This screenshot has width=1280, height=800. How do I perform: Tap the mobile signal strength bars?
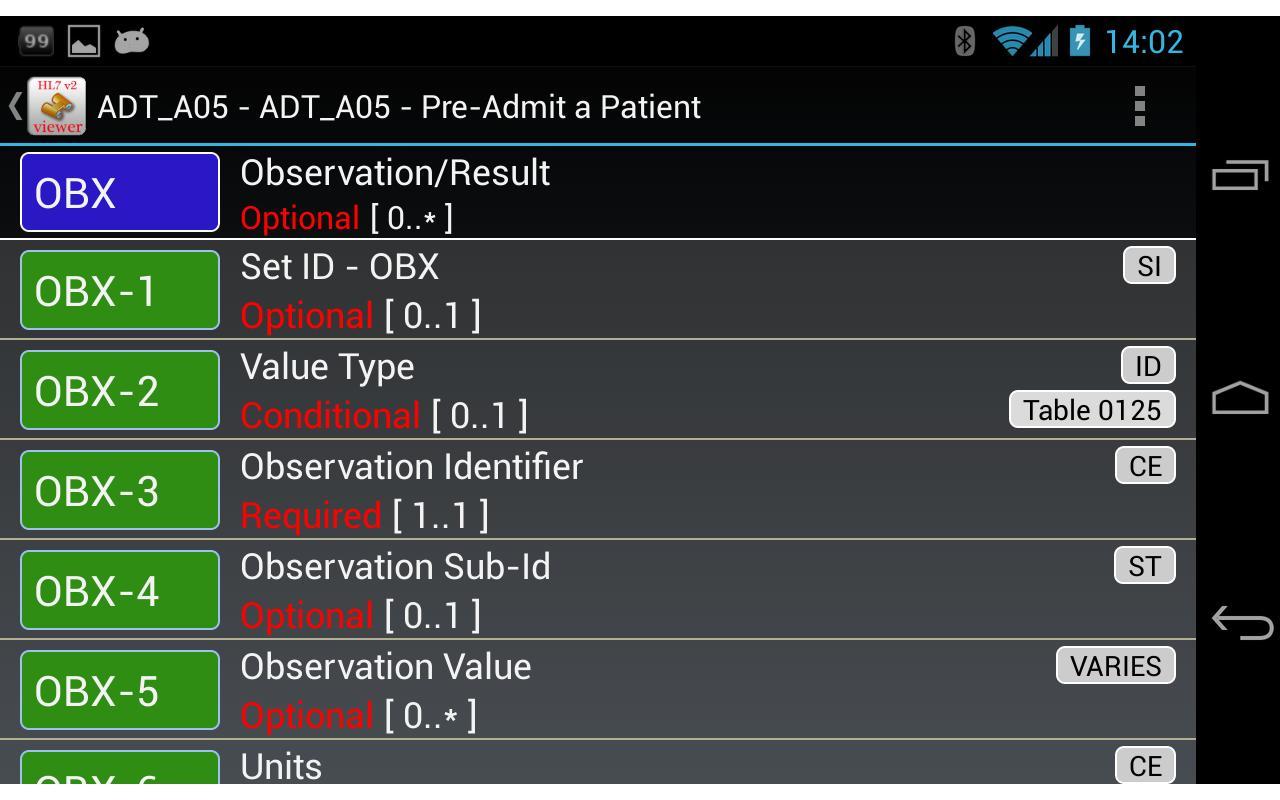pyautogui.click(x=1040, y=42)
